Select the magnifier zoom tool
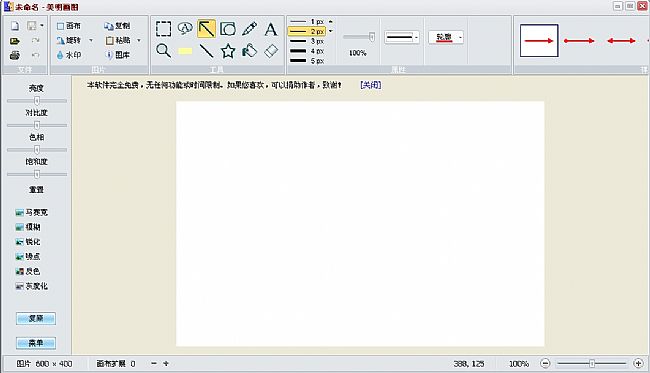 pos(163,51)
